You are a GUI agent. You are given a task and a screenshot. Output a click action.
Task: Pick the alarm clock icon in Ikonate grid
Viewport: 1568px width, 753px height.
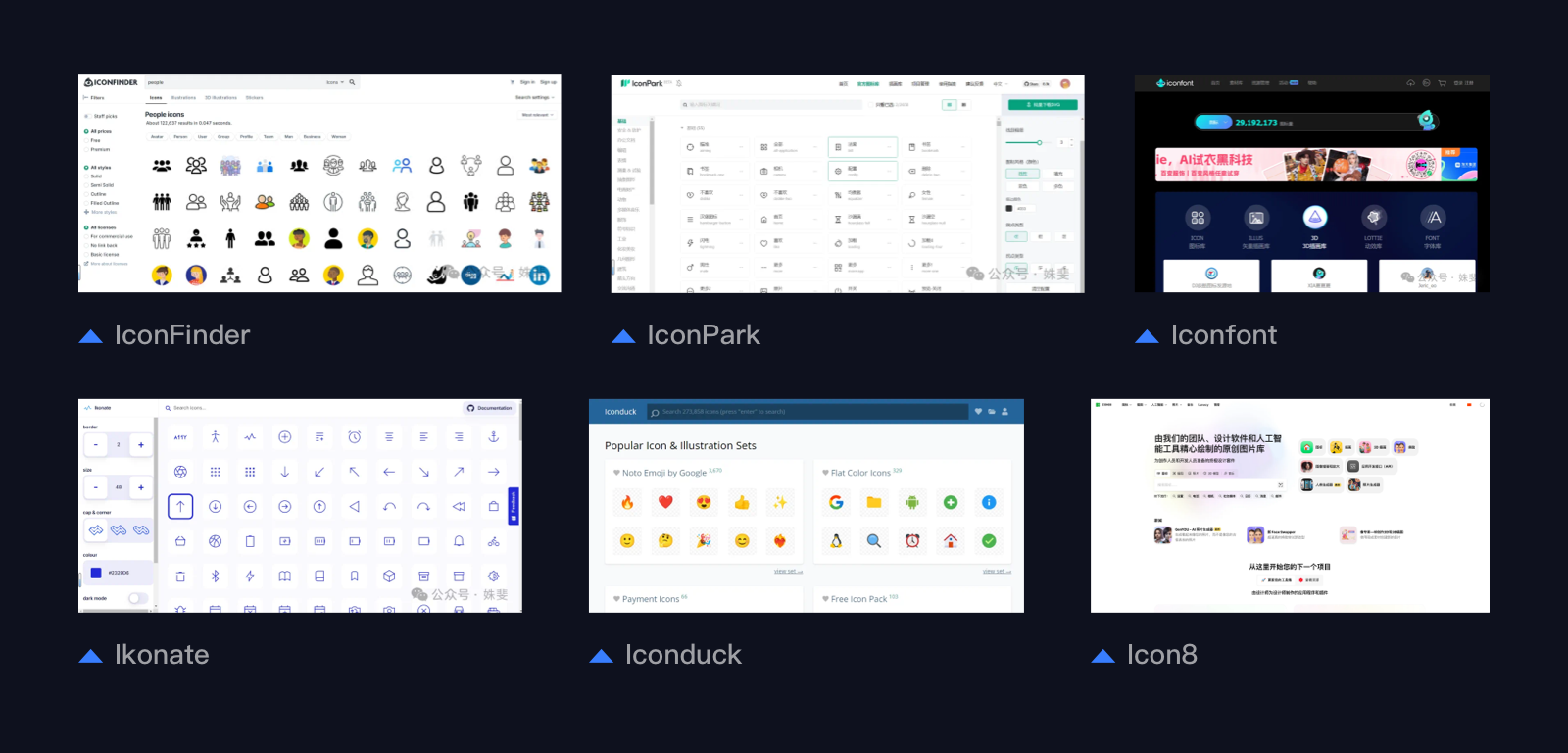pos(355,436)
